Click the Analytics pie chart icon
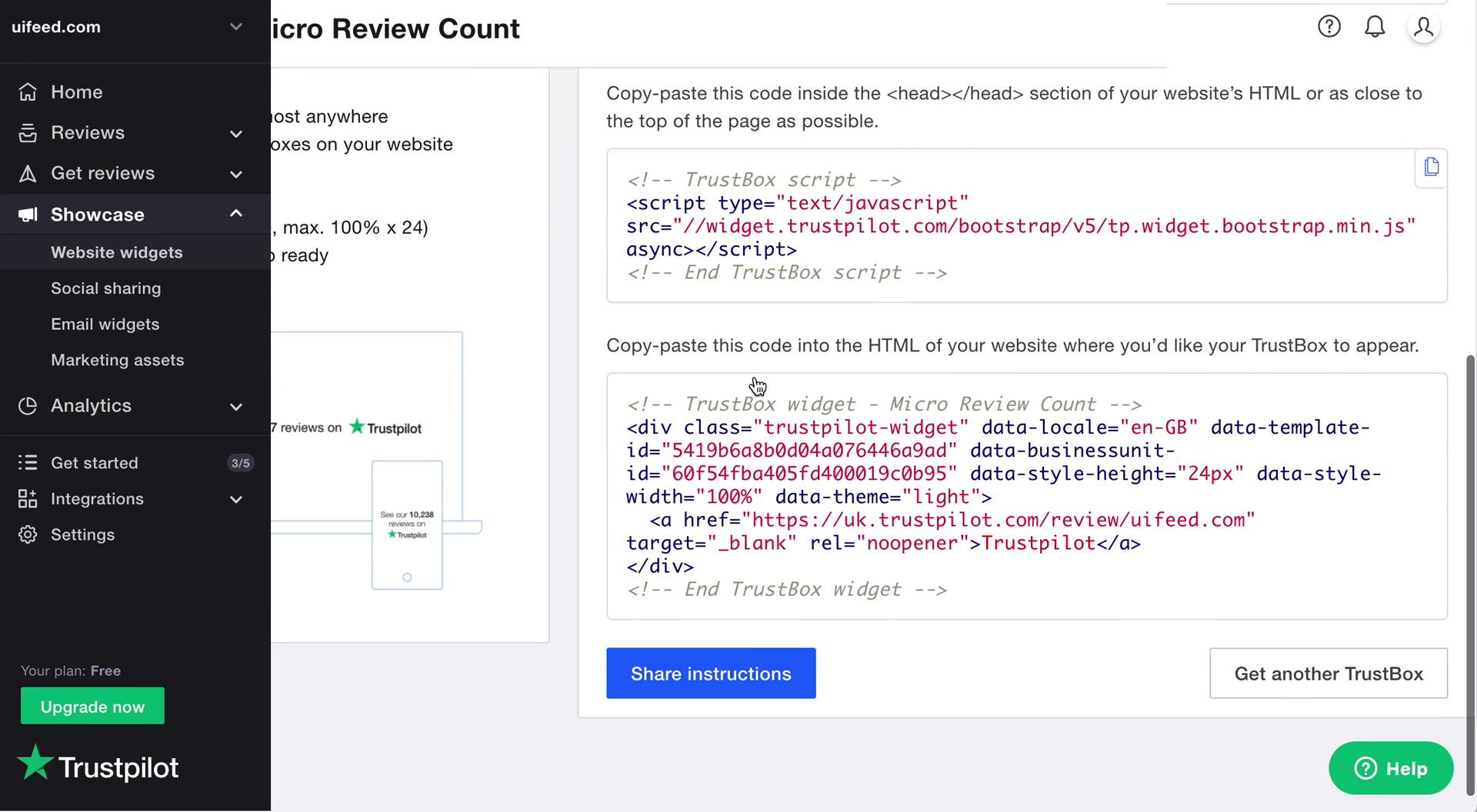This screenshot has width=1477, height=812. pos(28,406)
